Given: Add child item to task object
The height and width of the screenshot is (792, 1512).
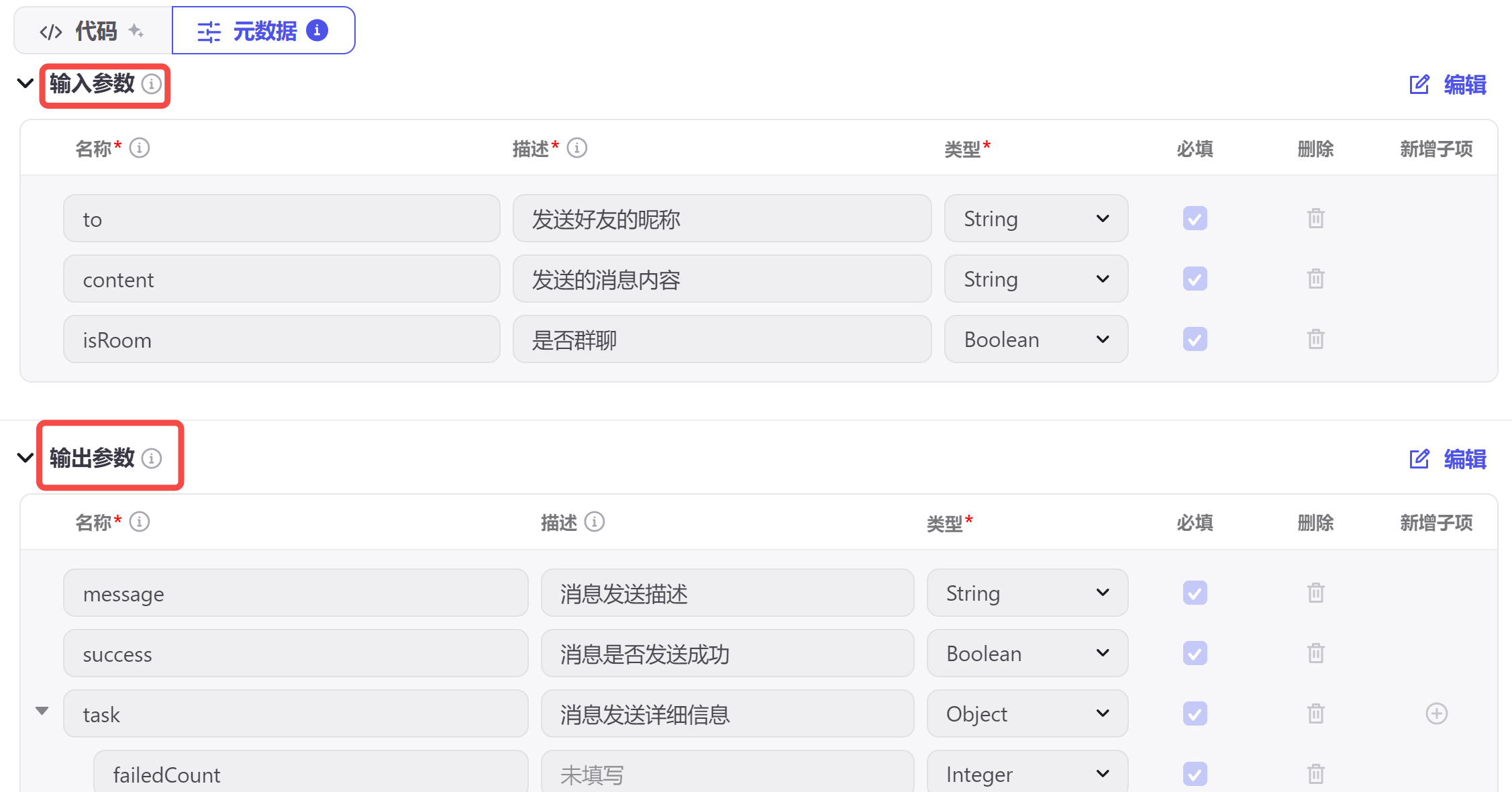Looking at the screenshot, I should 1436,713.
